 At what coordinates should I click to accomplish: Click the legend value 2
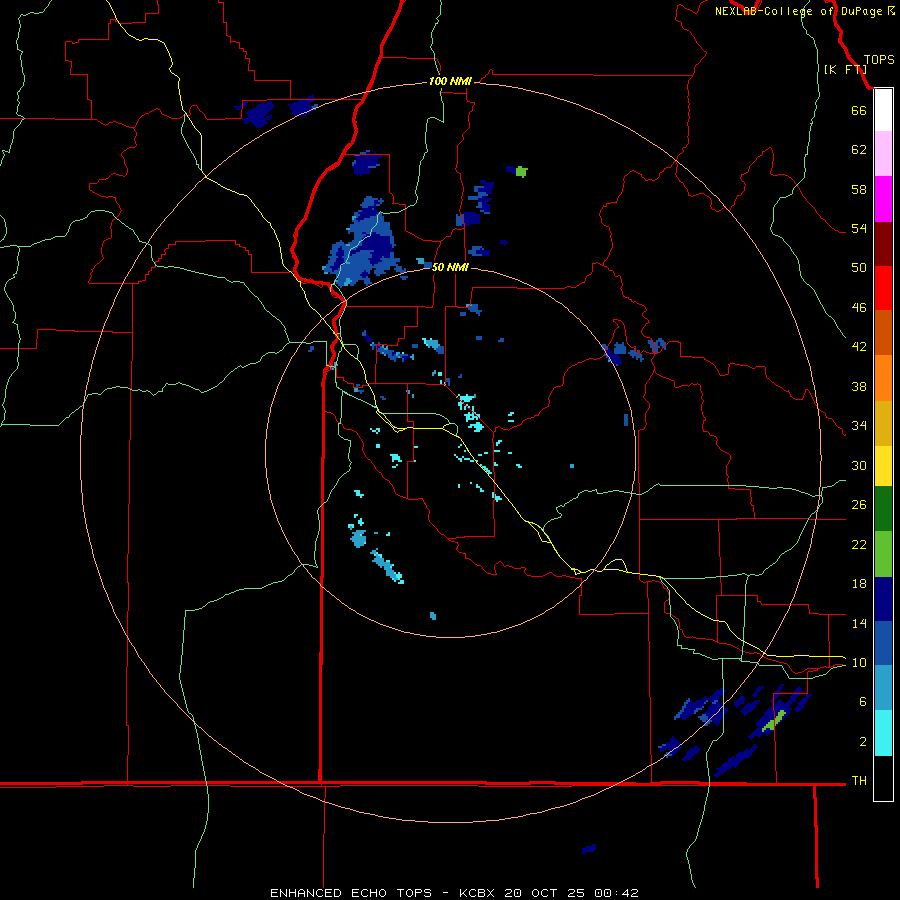863,742
